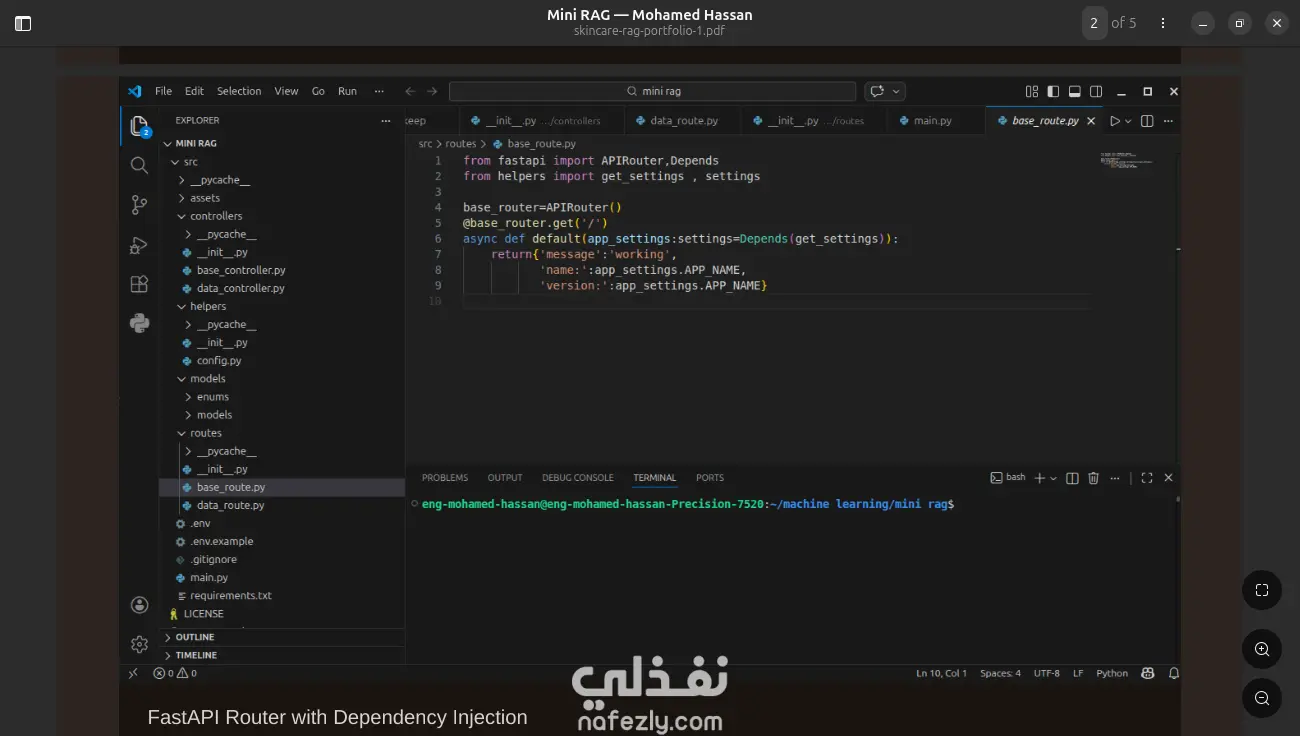Open the new terminal launch profile dropdown
Screen dimensions: 1300x736
coord(1053,478)
